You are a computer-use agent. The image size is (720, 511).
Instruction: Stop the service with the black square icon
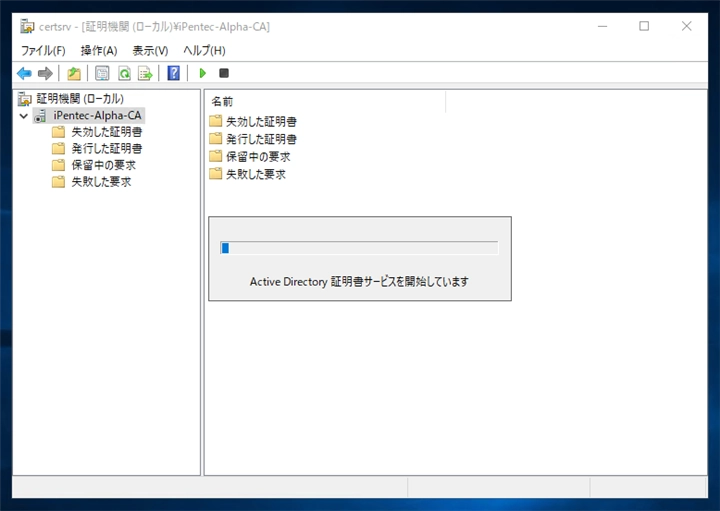coord(224,73)
